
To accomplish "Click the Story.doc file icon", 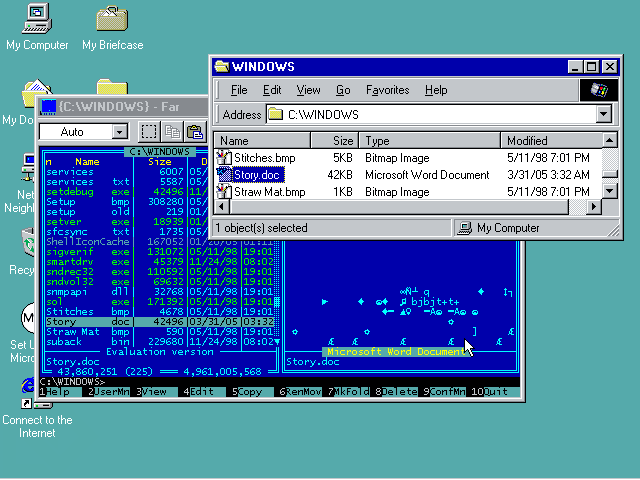I will [x=224, y=175].
